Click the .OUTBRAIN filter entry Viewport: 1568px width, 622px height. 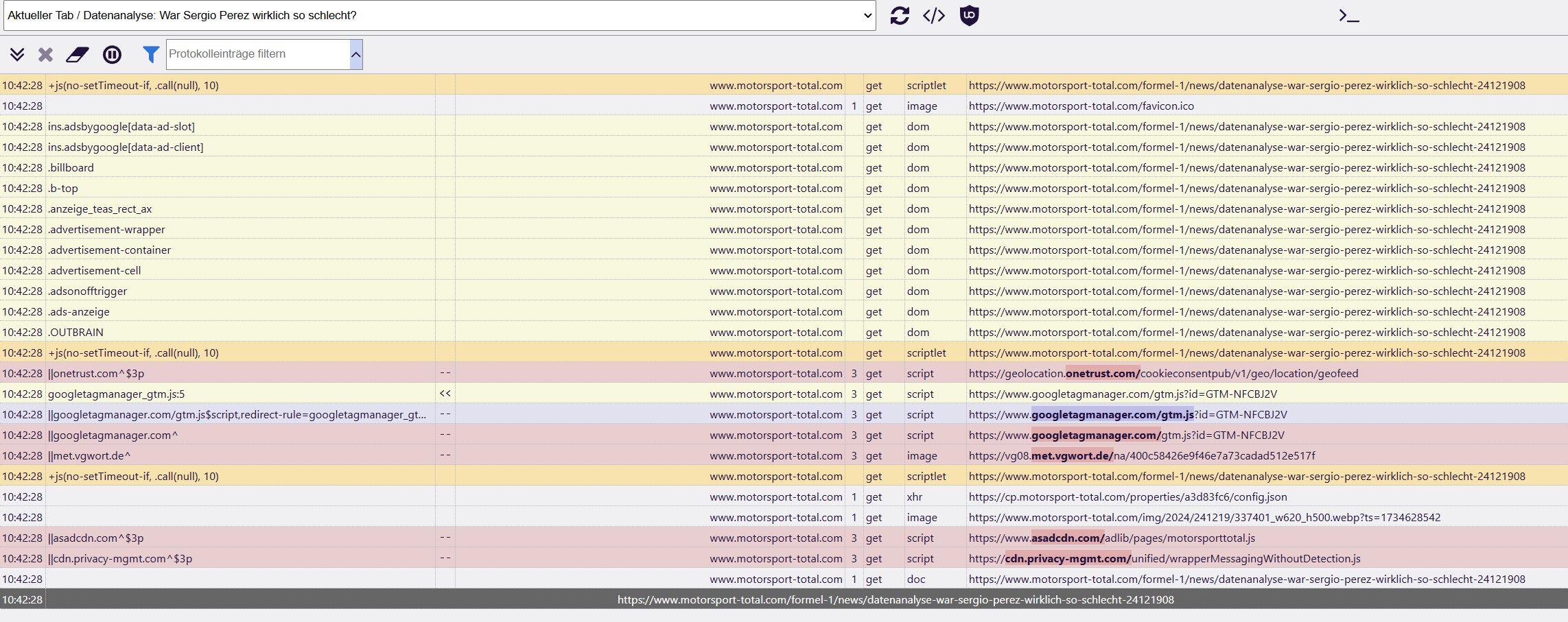75,332
